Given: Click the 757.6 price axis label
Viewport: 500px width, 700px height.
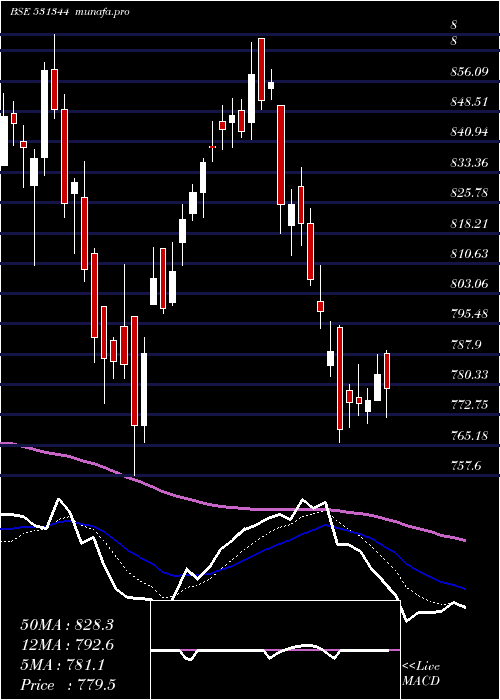Looking at the screenshot, I should (x=466, y=466).
